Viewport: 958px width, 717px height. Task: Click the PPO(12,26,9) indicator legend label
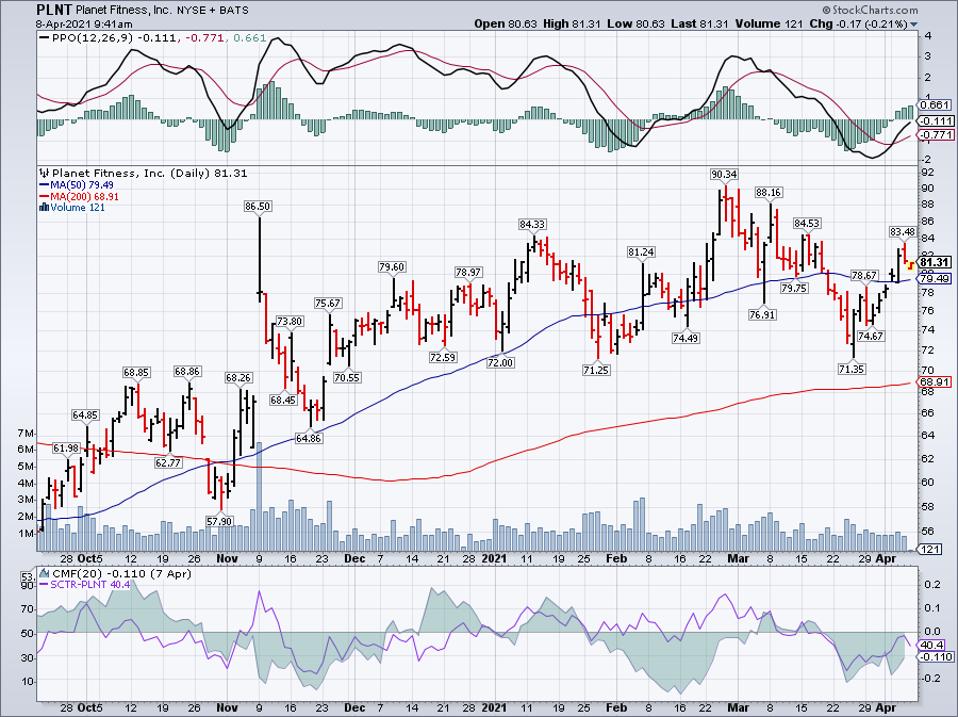point(93,38)
